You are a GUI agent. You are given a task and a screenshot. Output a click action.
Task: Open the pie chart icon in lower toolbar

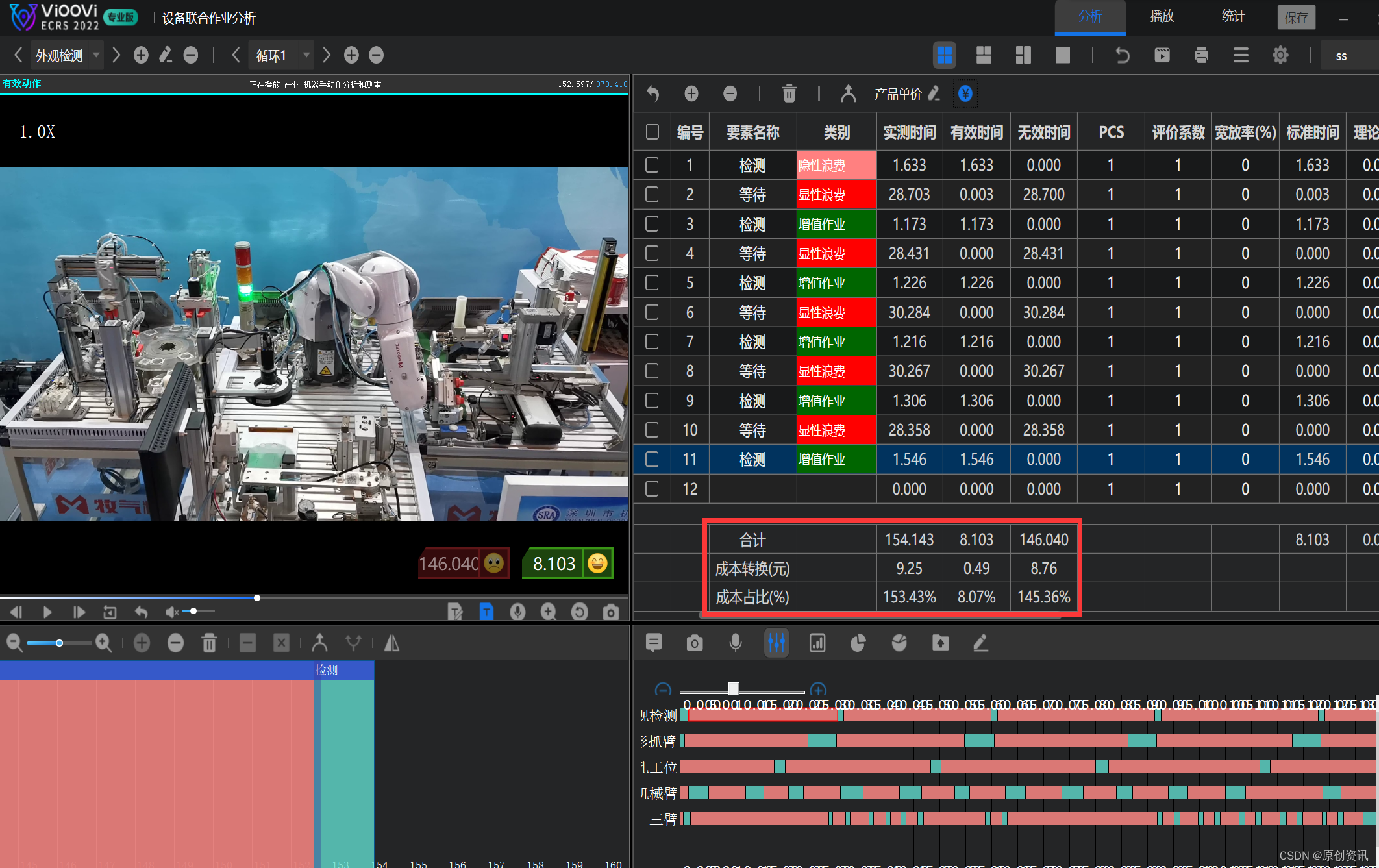[x=858, y=643]
